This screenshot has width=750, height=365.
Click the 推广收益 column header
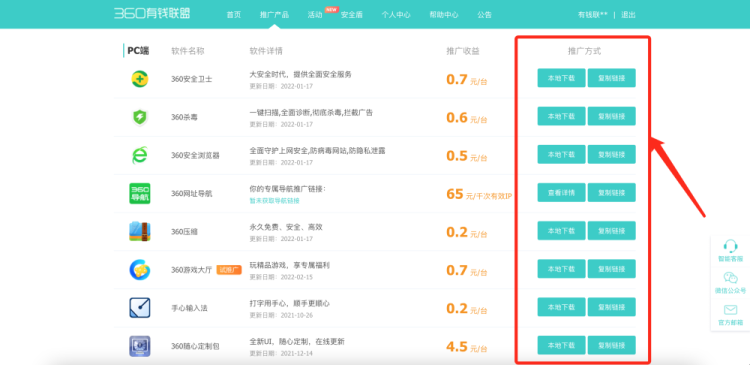coord(463,51)
